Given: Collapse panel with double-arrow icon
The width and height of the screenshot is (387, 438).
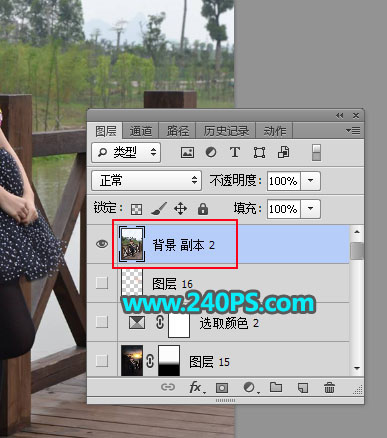Looking at the screenshot, I should tap(339, 116).
